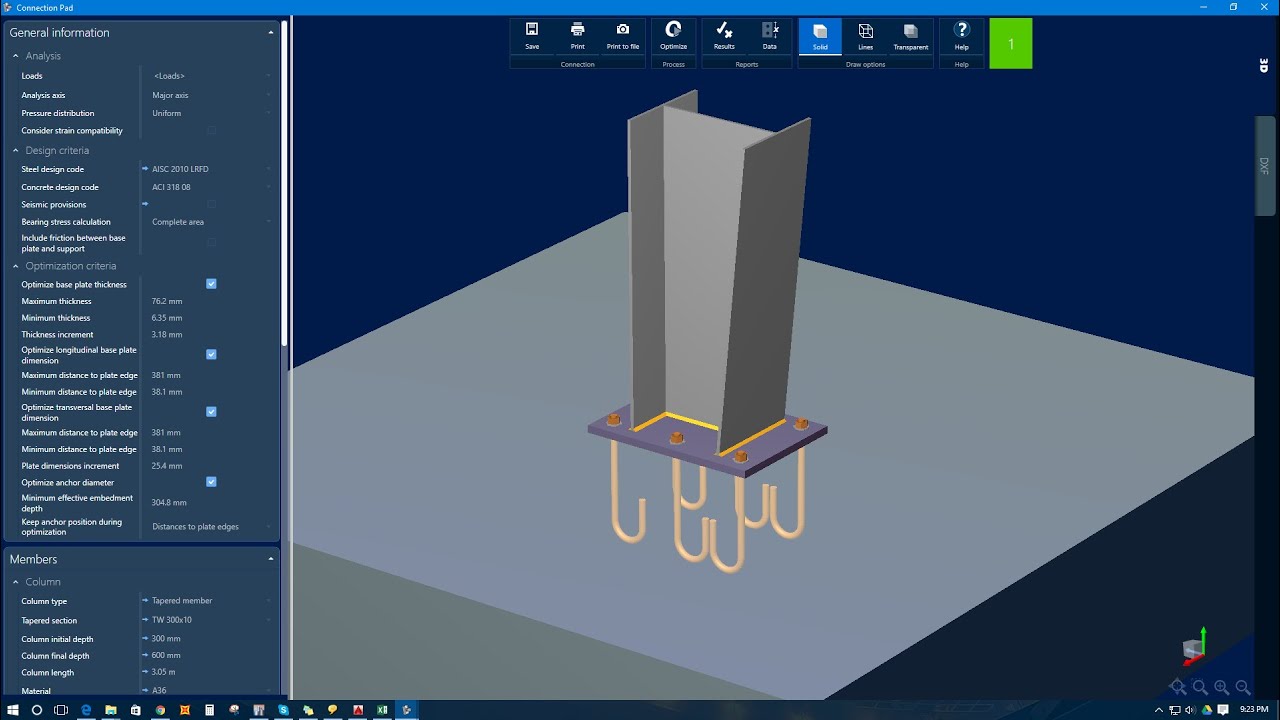Click the green connection number swatch
This screenshot has width=1280, height=720.
click(x=1010, y=43)
